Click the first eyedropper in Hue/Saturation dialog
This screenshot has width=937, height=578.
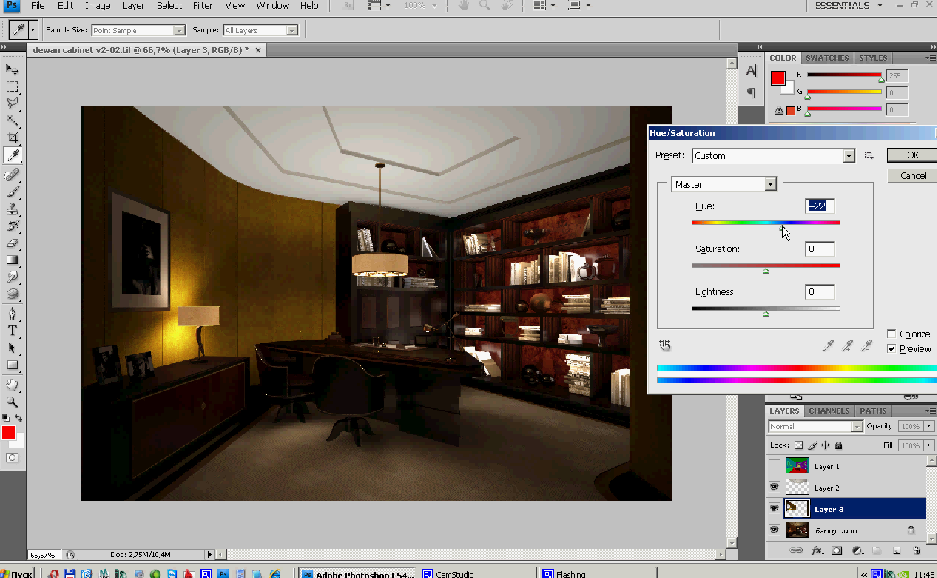(x=828, y=345)
